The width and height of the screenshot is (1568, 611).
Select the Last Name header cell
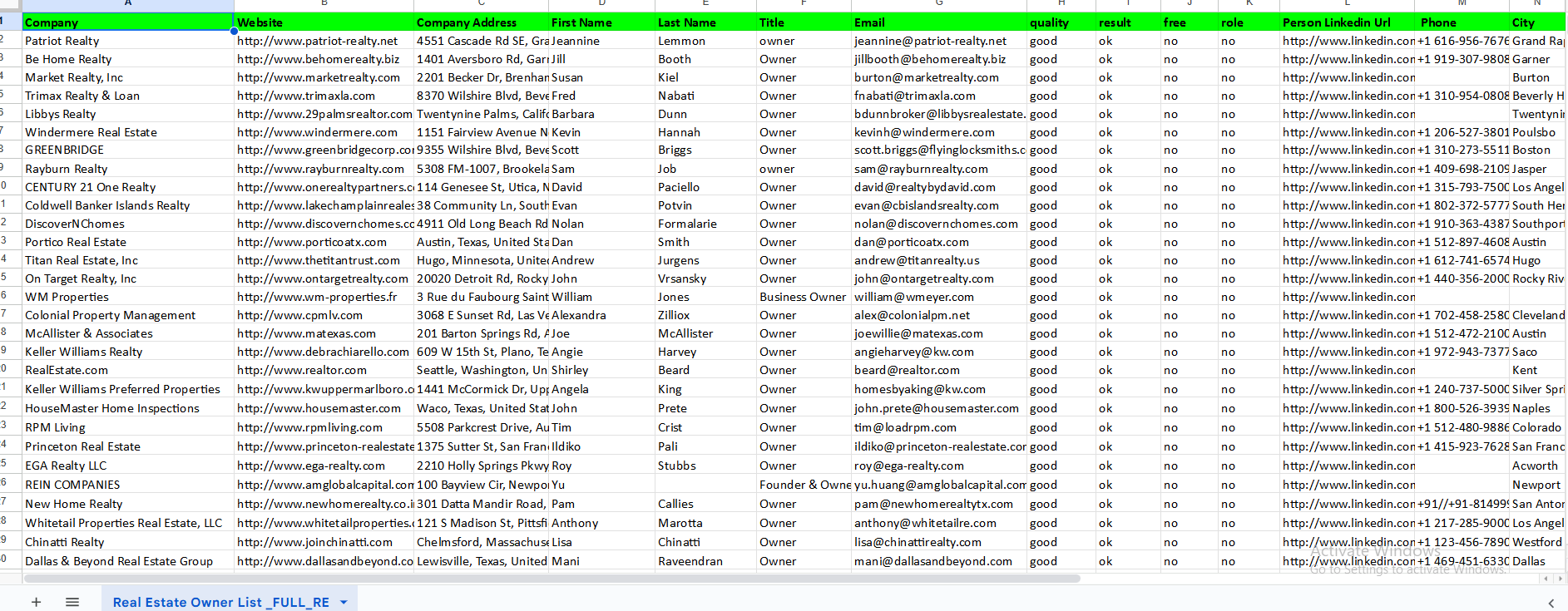[705, 22]
